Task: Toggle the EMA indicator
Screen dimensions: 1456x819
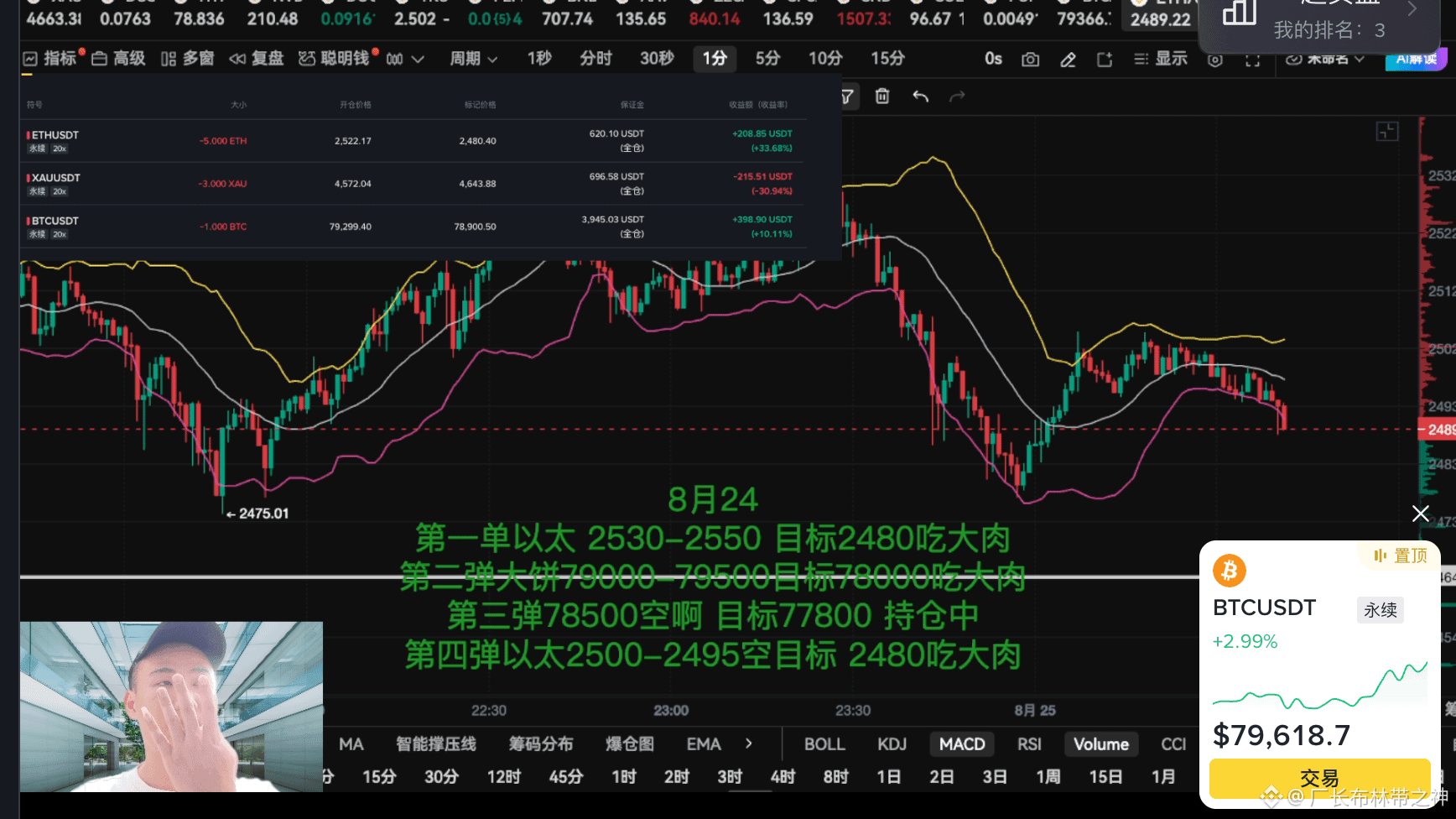Action: 704,744
